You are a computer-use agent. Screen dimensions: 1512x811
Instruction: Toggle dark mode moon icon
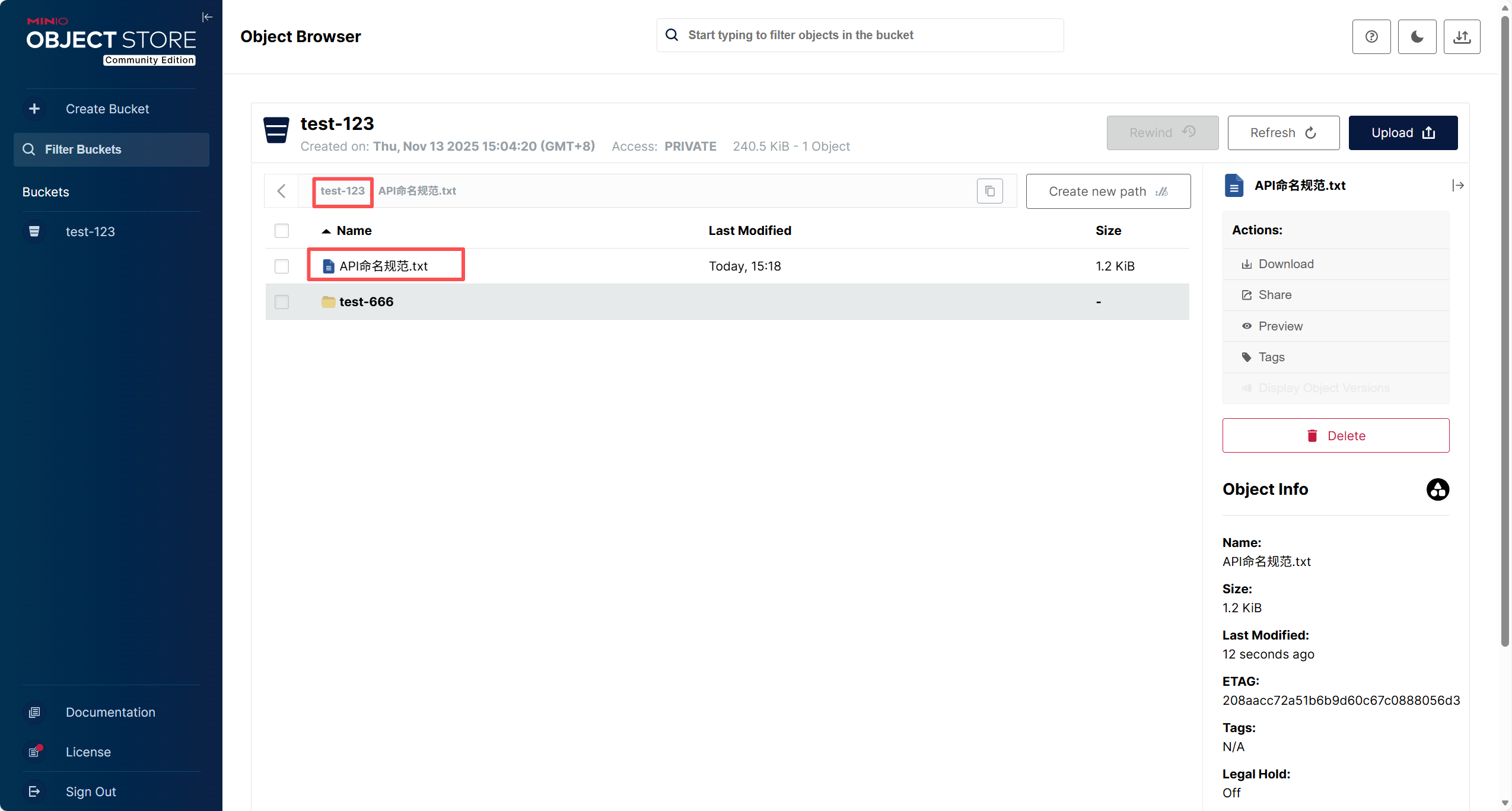tap(1416, 37)
